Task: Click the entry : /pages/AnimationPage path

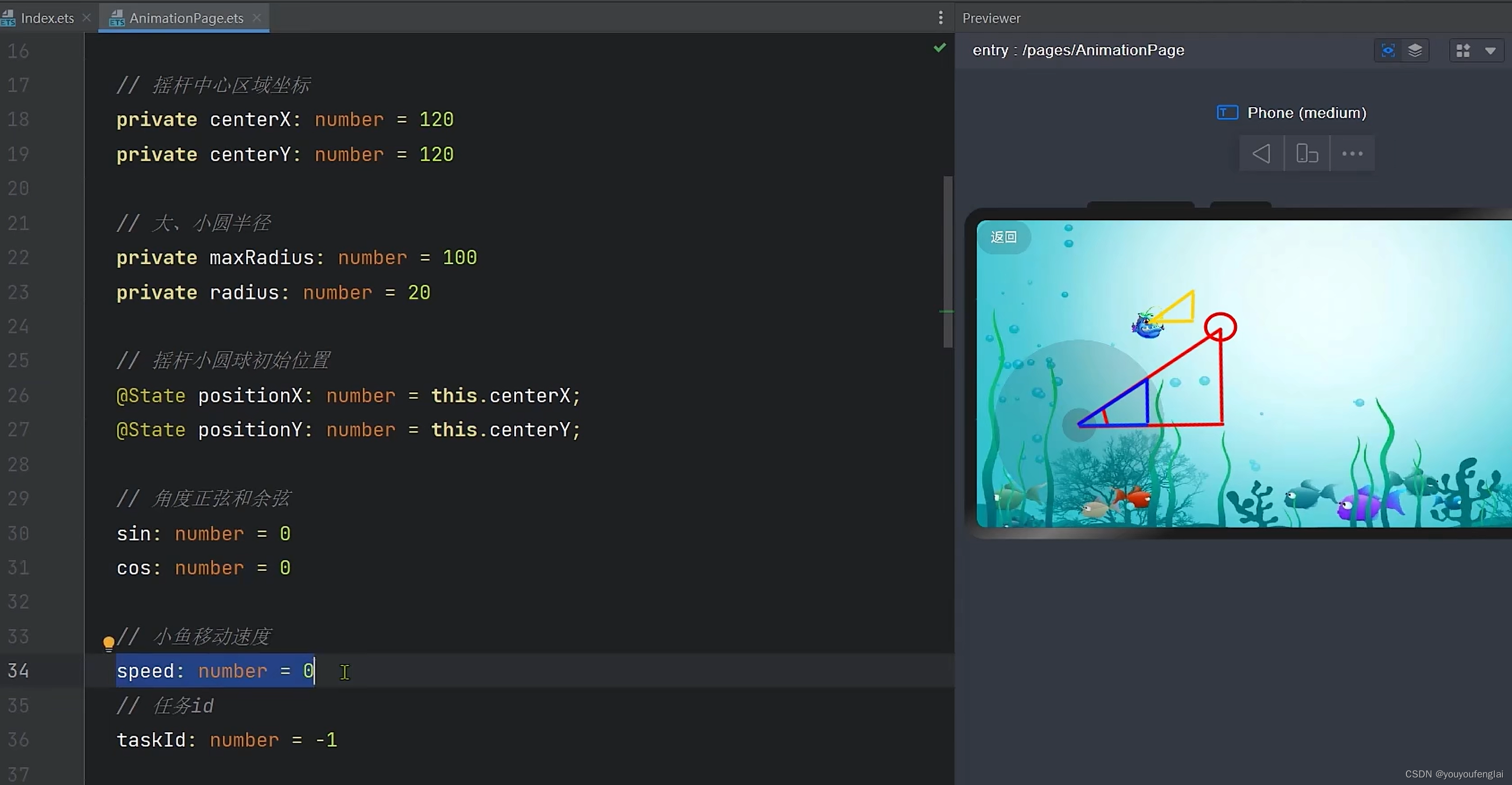Action: click(1078, 51)
